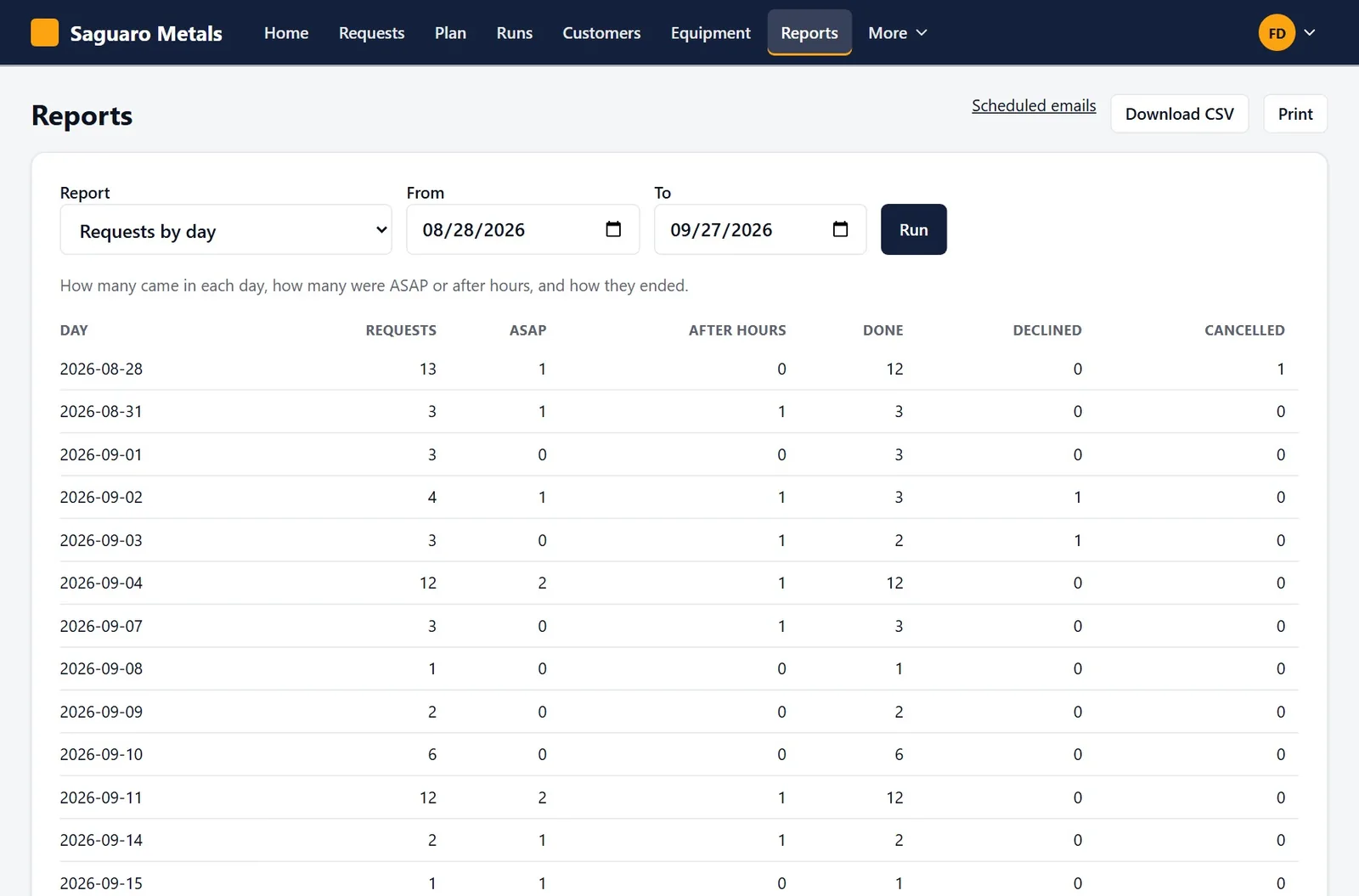The width and height of the screenshot is (1359, 896).
Task: Navigate to Customers
Action: click(x=601, y=33)
